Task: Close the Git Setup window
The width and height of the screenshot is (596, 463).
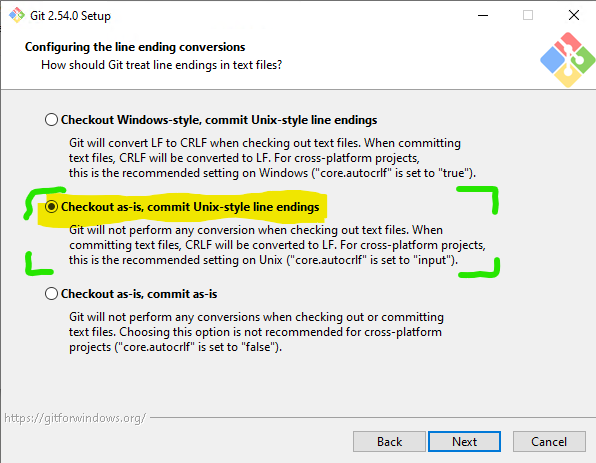Action: click(574, 15)
